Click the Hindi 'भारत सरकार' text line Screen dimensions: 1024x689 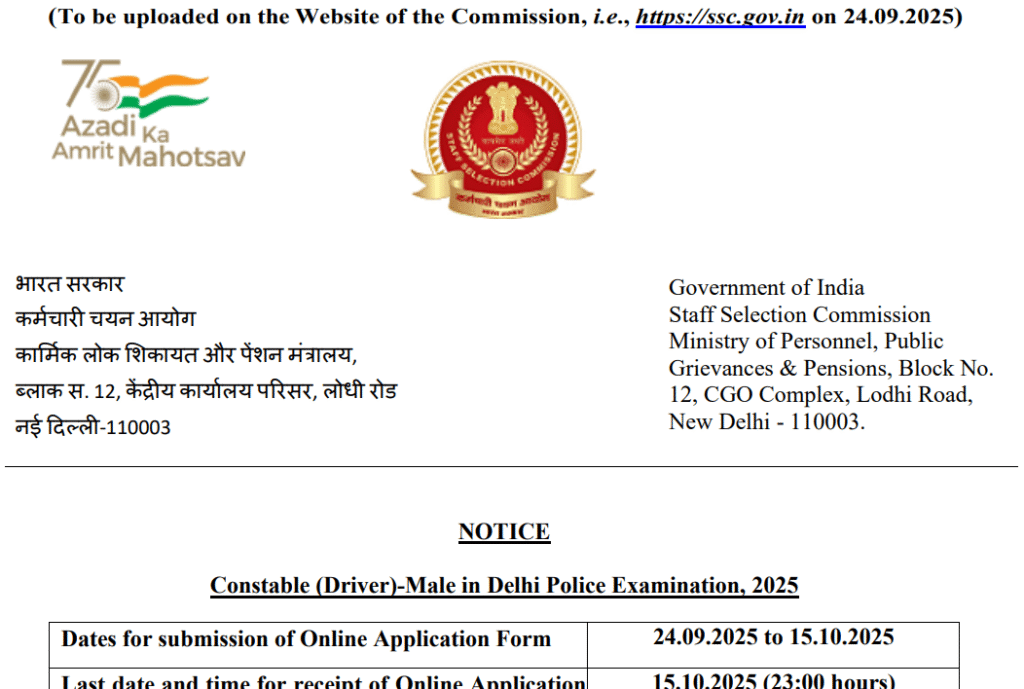click(70, 284)
